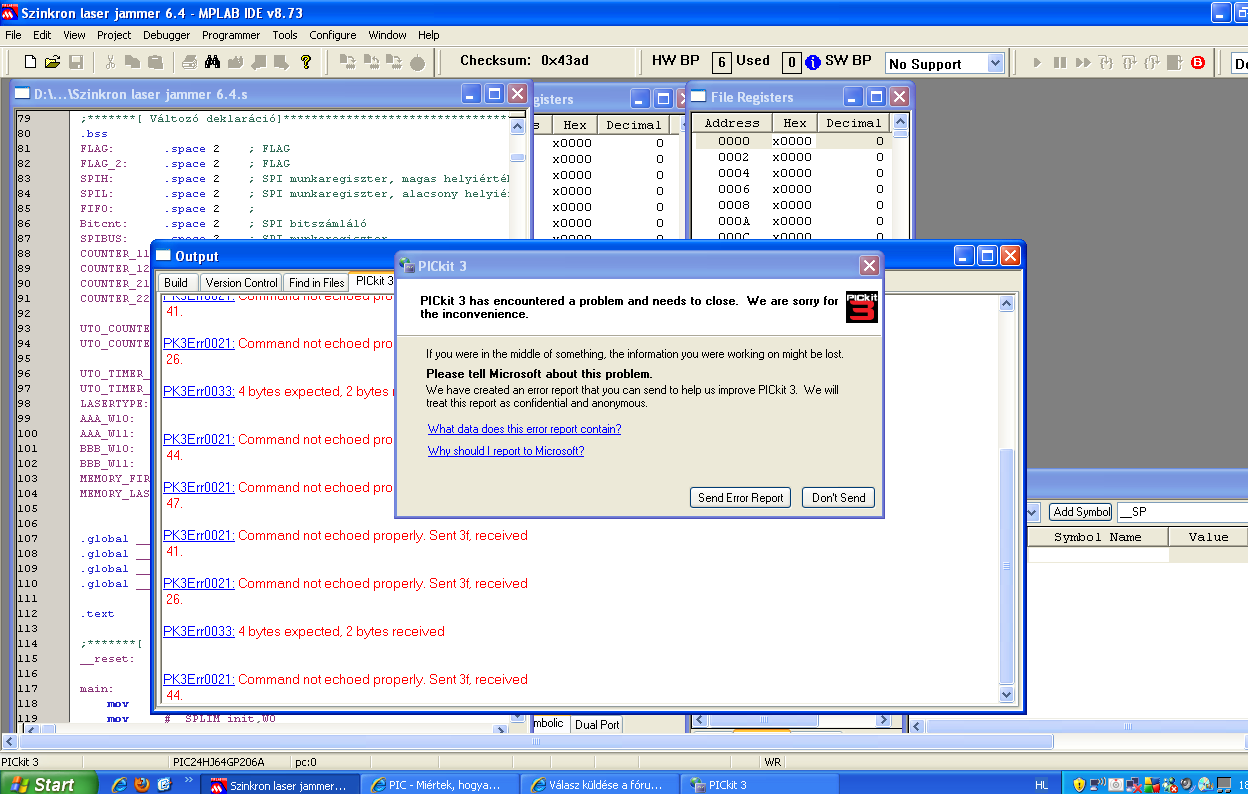Click the Address column header in File Registers
The width and height of the screenshot is (1248, 794).
(x=733, y=123)
